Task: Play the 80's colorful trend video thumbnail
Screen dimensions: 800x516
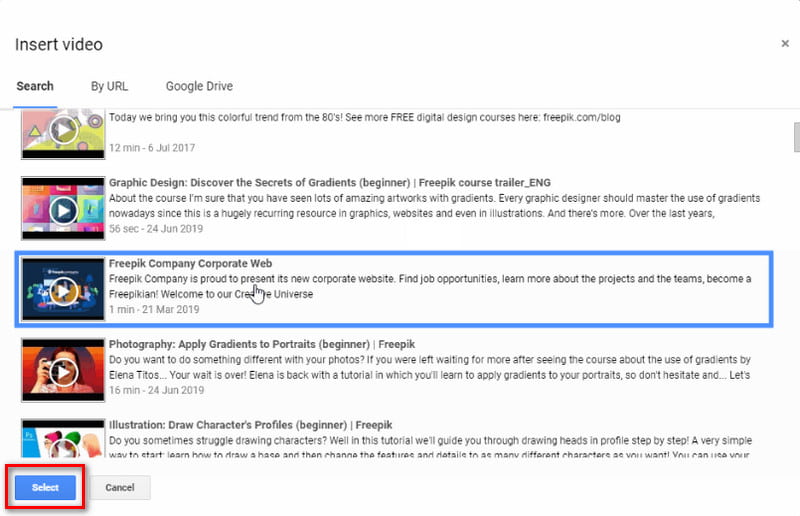Action: pos(63,134)
